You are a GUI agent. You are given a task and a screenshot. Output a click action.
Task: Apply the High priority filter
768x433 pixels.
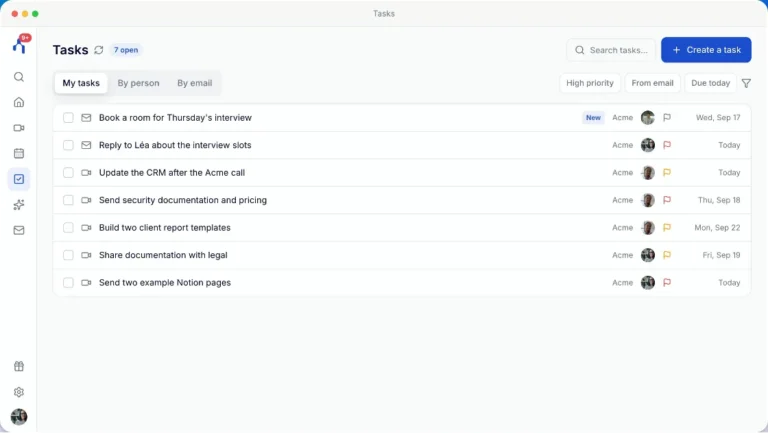point(590,83)
